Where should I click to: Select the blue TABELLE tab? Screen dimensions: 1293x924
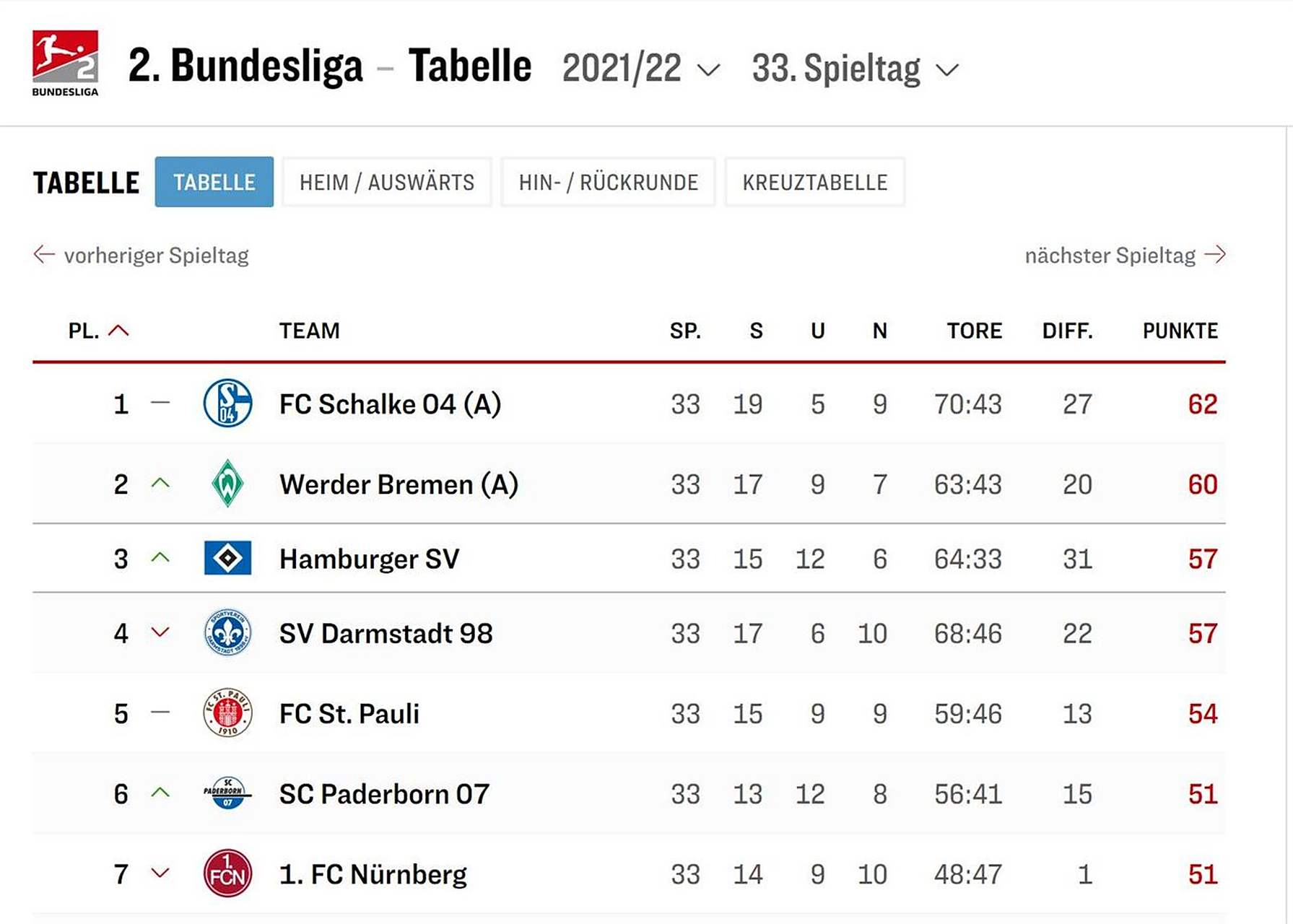click(x=214, y=182)
